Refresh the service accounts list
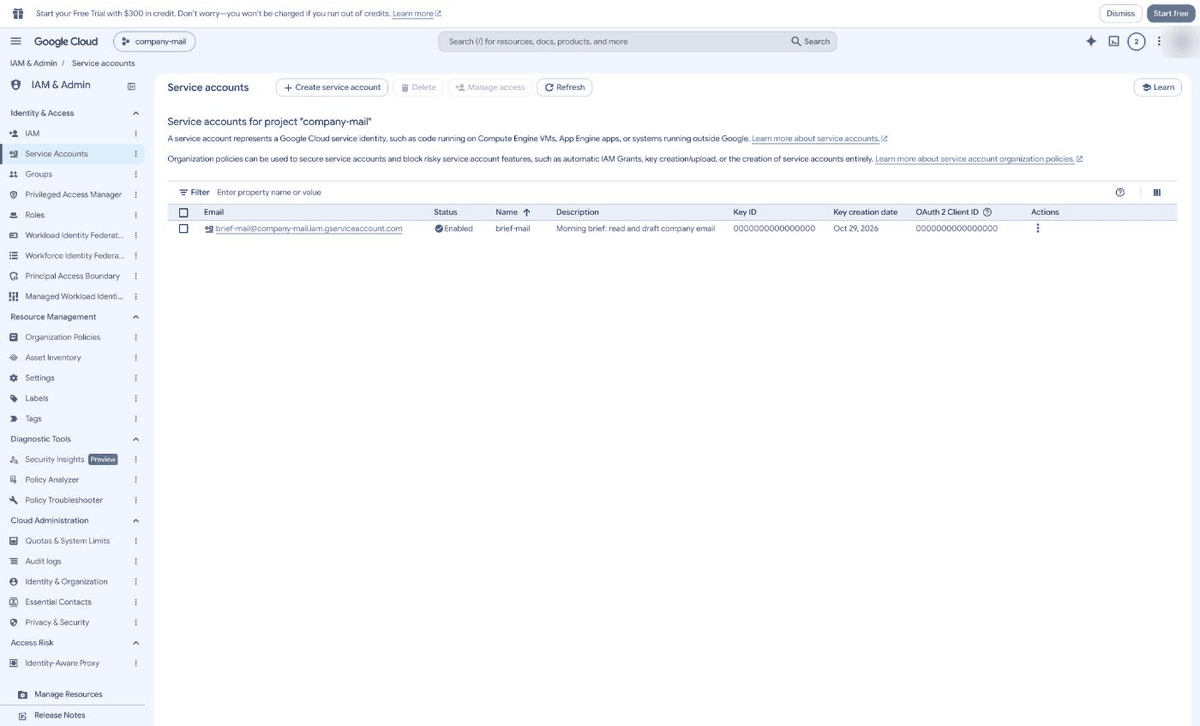Viewport: 1200px width, 726px height. [564, 87]
